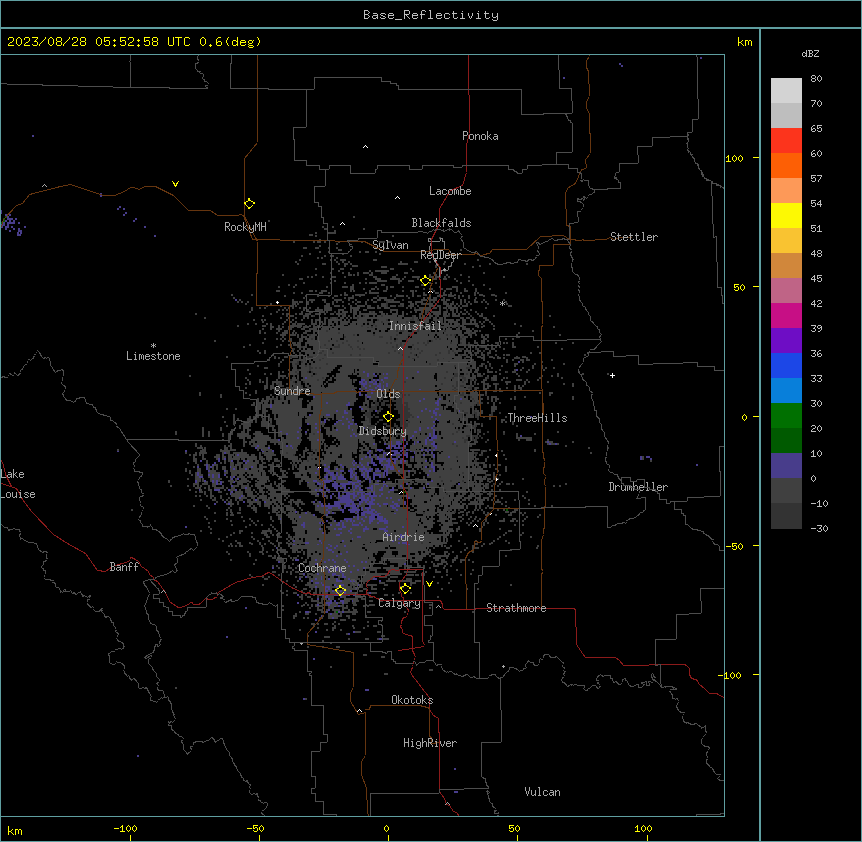Click the Lacombe city label
862x842 pixels.
pos(450,191)
